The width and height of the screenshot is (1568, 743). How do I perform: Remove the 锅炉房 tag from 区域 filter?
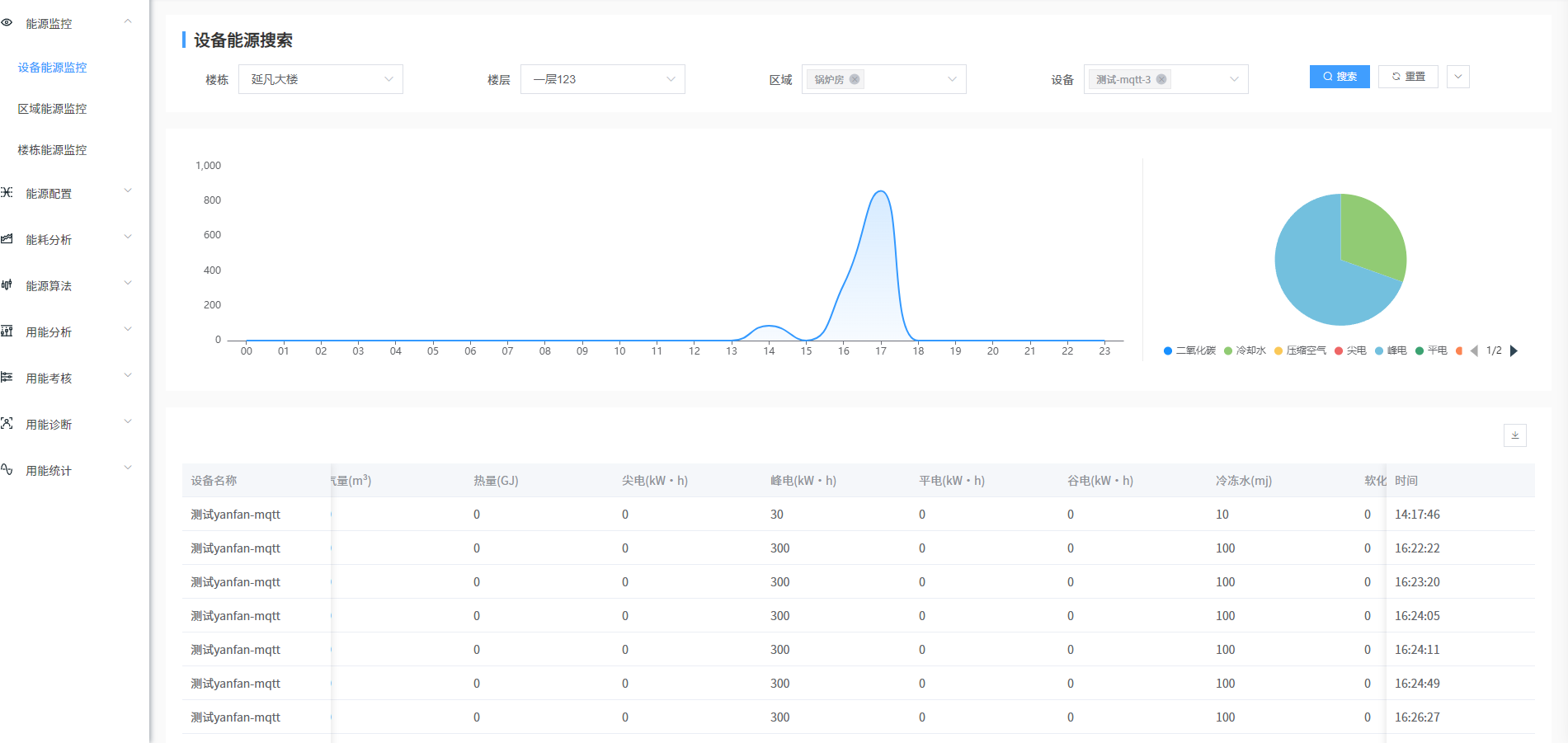click(855, 79)
